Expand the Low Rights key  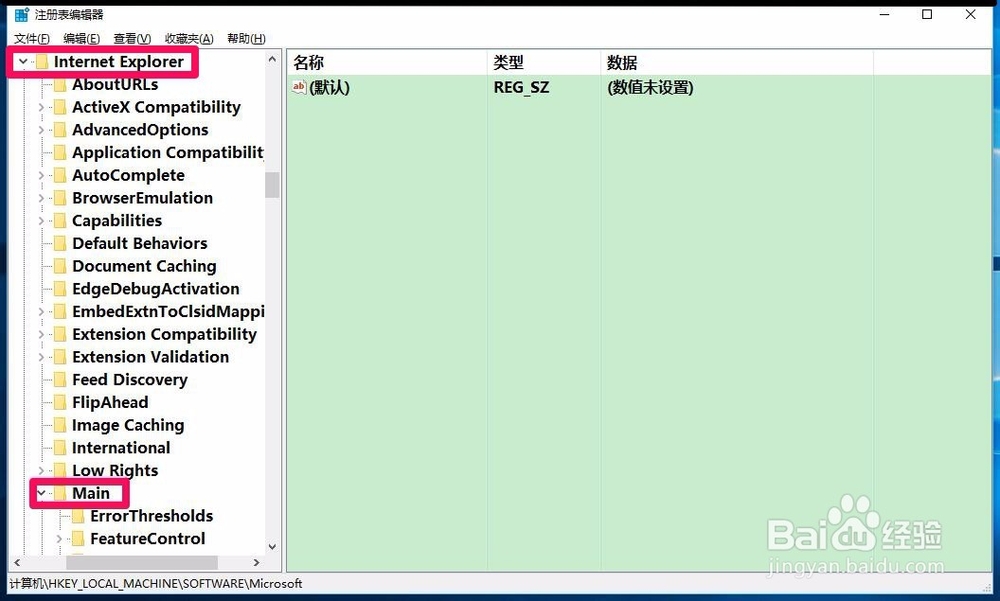pos(41,470)
